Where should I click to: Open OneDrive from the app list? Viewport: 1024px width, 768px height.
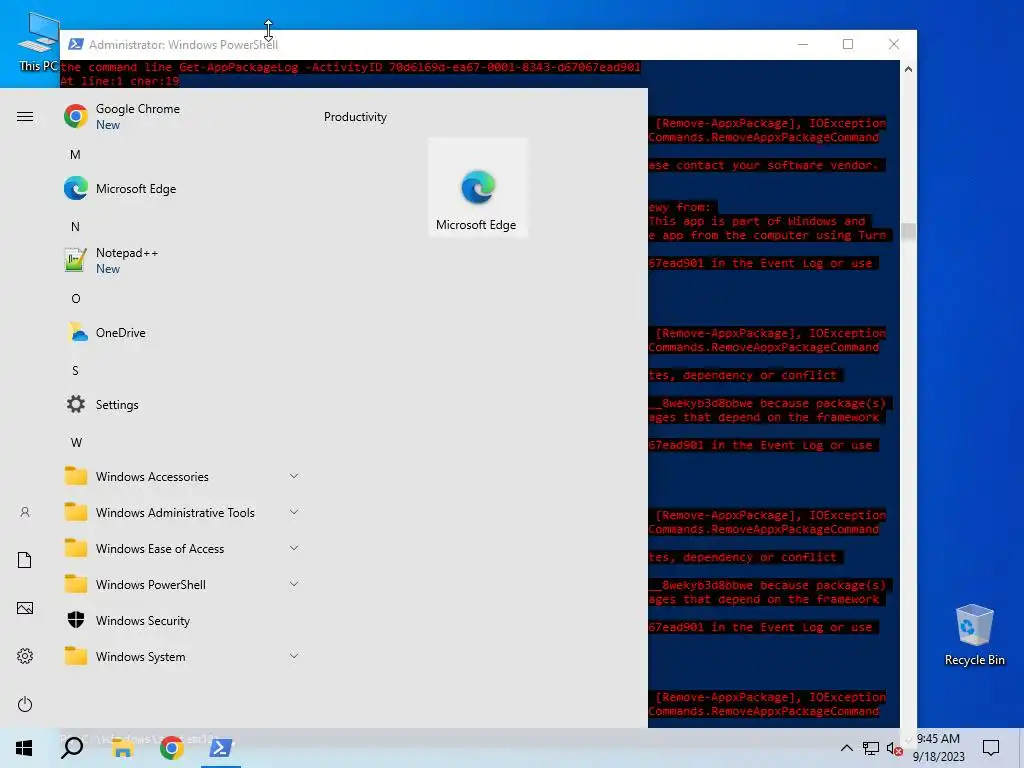pyautogui.click(x=183, y=332)
